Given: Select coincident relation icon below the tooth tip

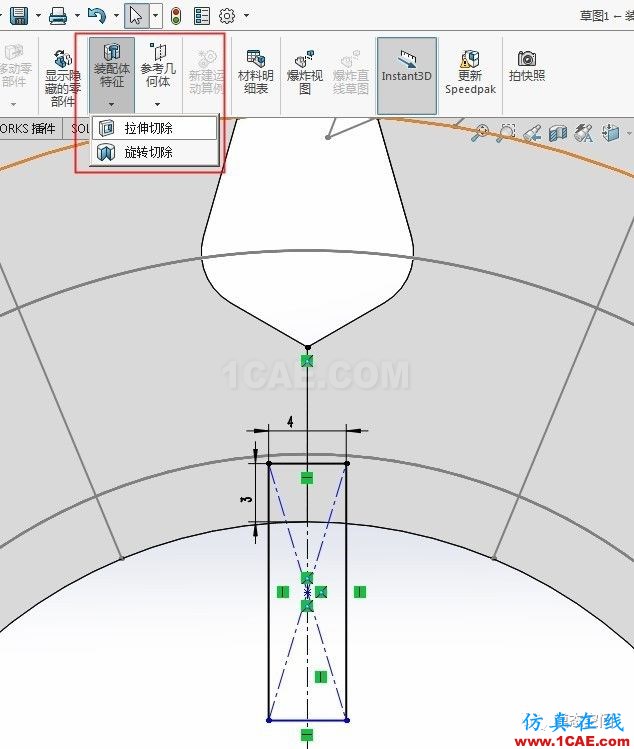Looking at the screenshot, I should [x=307, y=361].
